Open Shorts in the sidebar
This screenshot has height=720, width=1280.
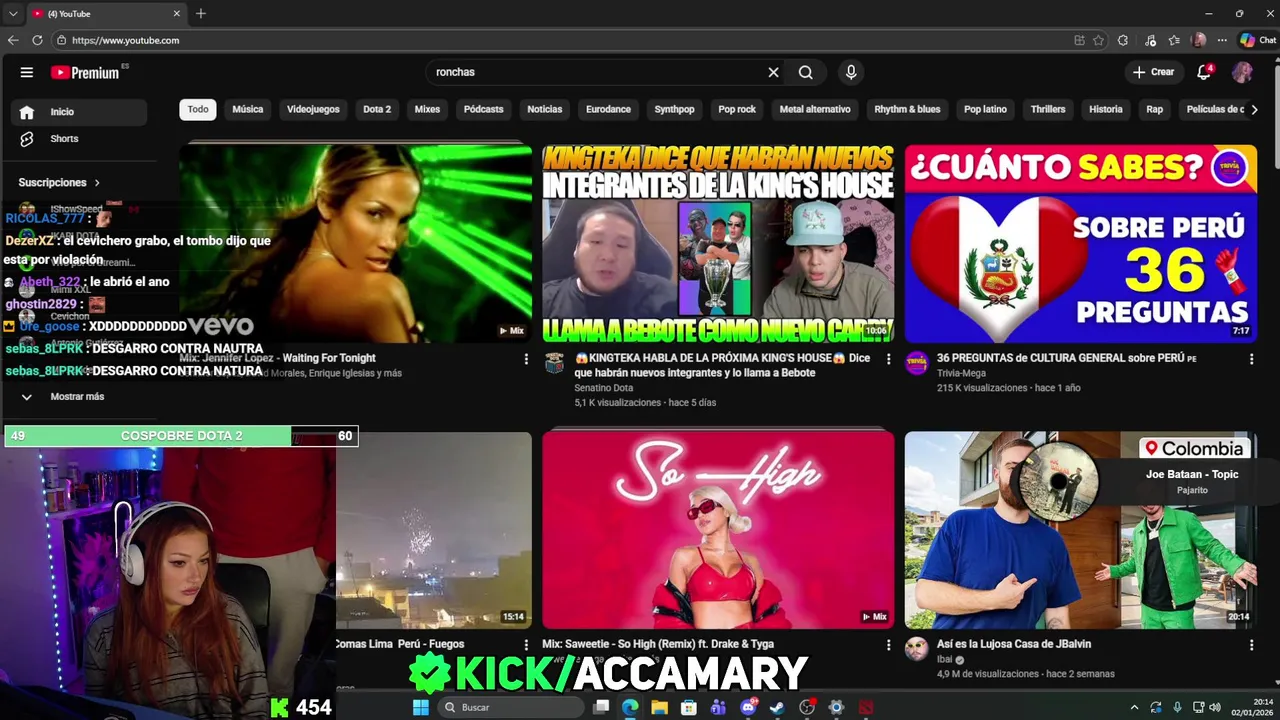click(x=80, y=139)
